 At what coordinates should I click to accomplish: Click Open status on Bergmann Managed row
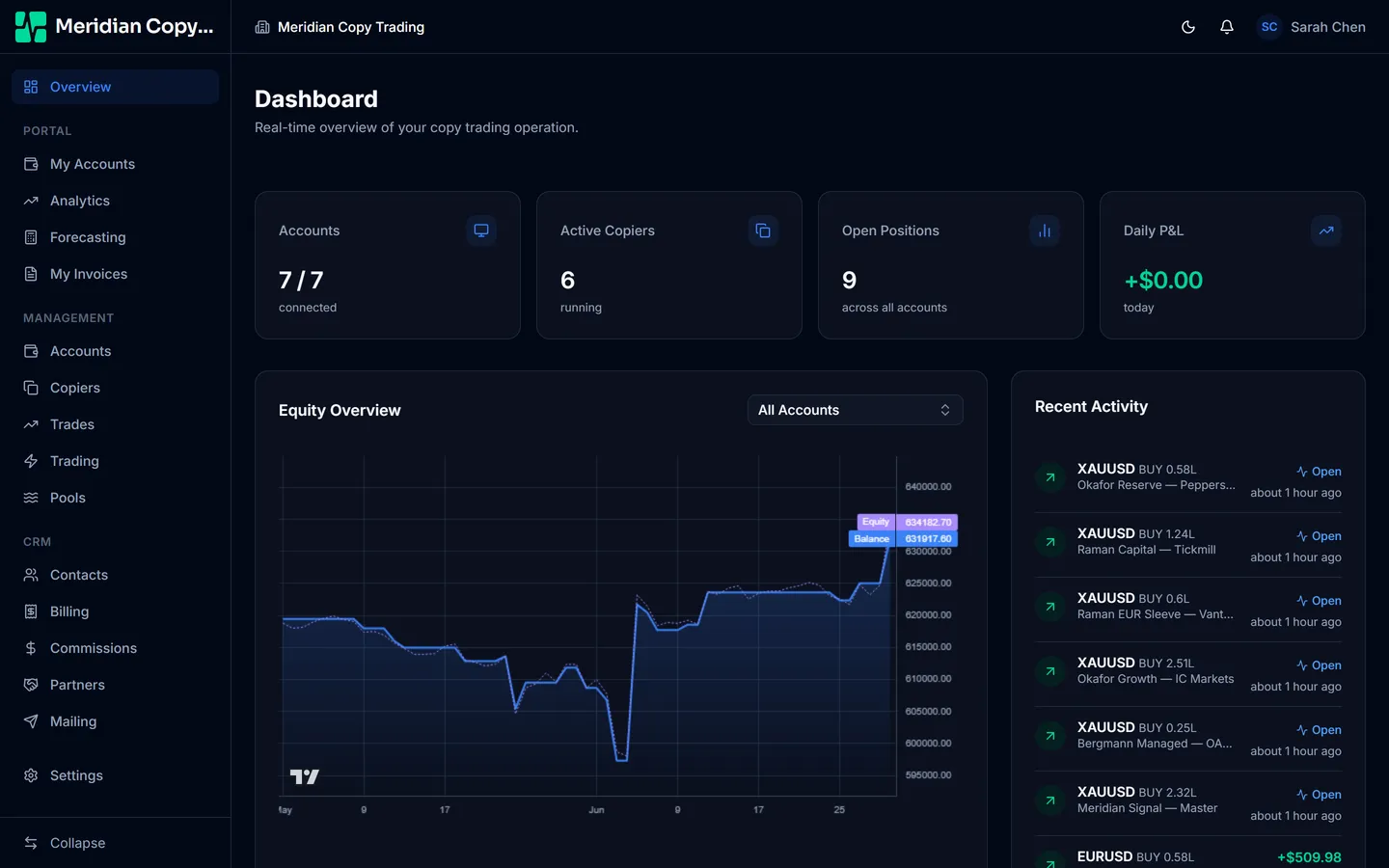click(1319, 730)
